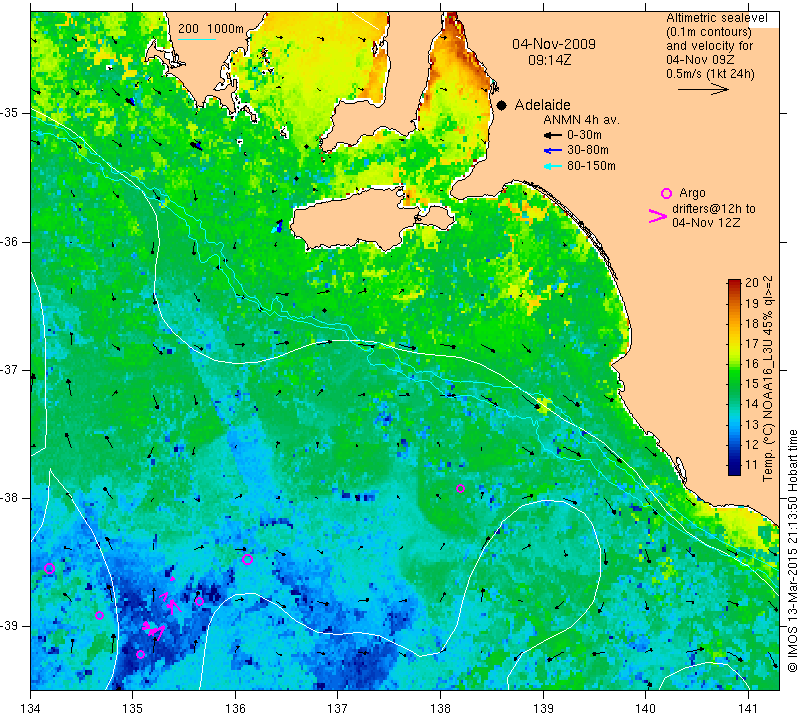Click the -37 latitude axis label

click(9, 369)
